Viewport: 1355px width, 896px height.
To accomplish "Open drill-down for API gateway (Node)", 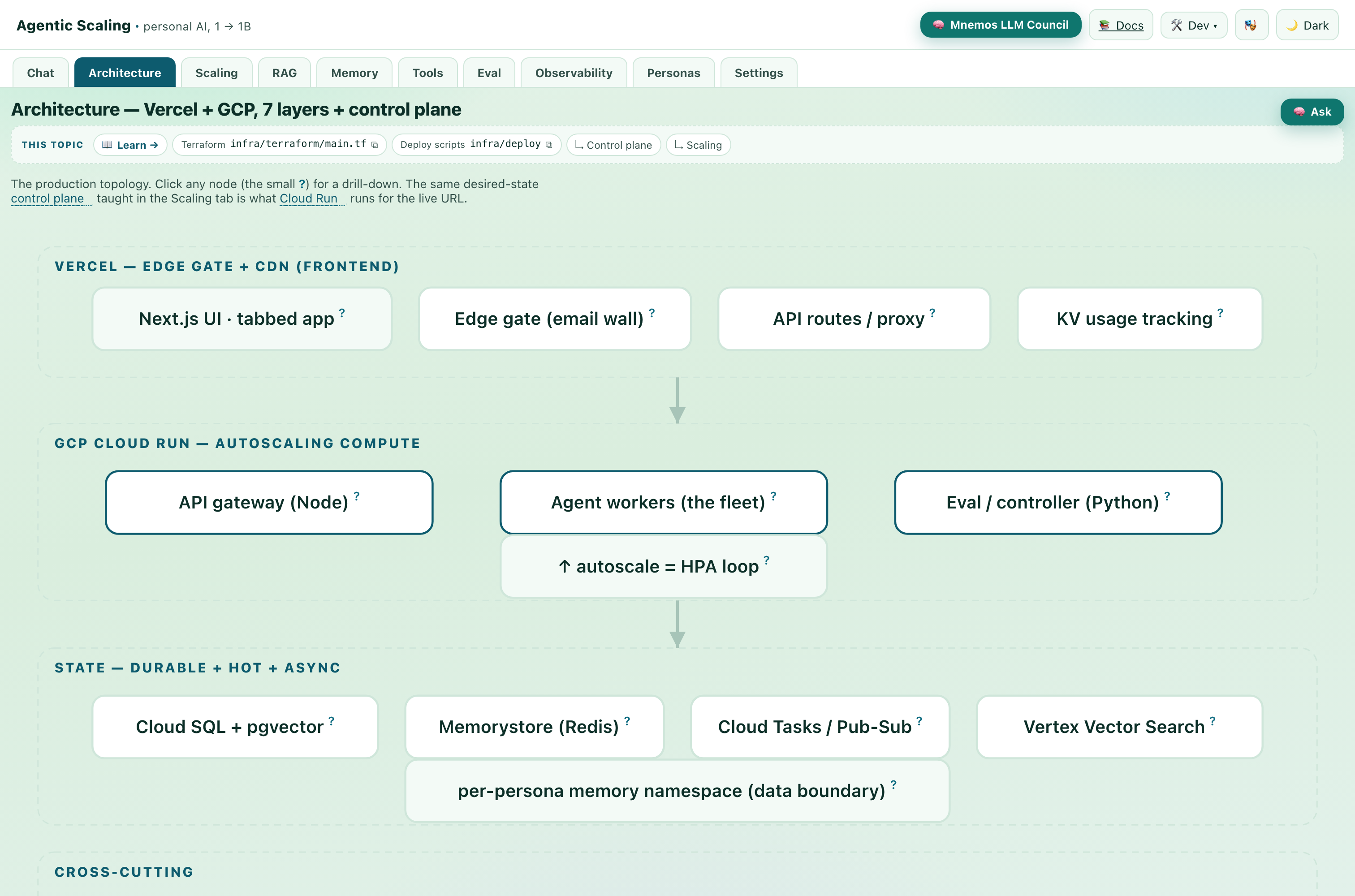I will tap(357, 496).
